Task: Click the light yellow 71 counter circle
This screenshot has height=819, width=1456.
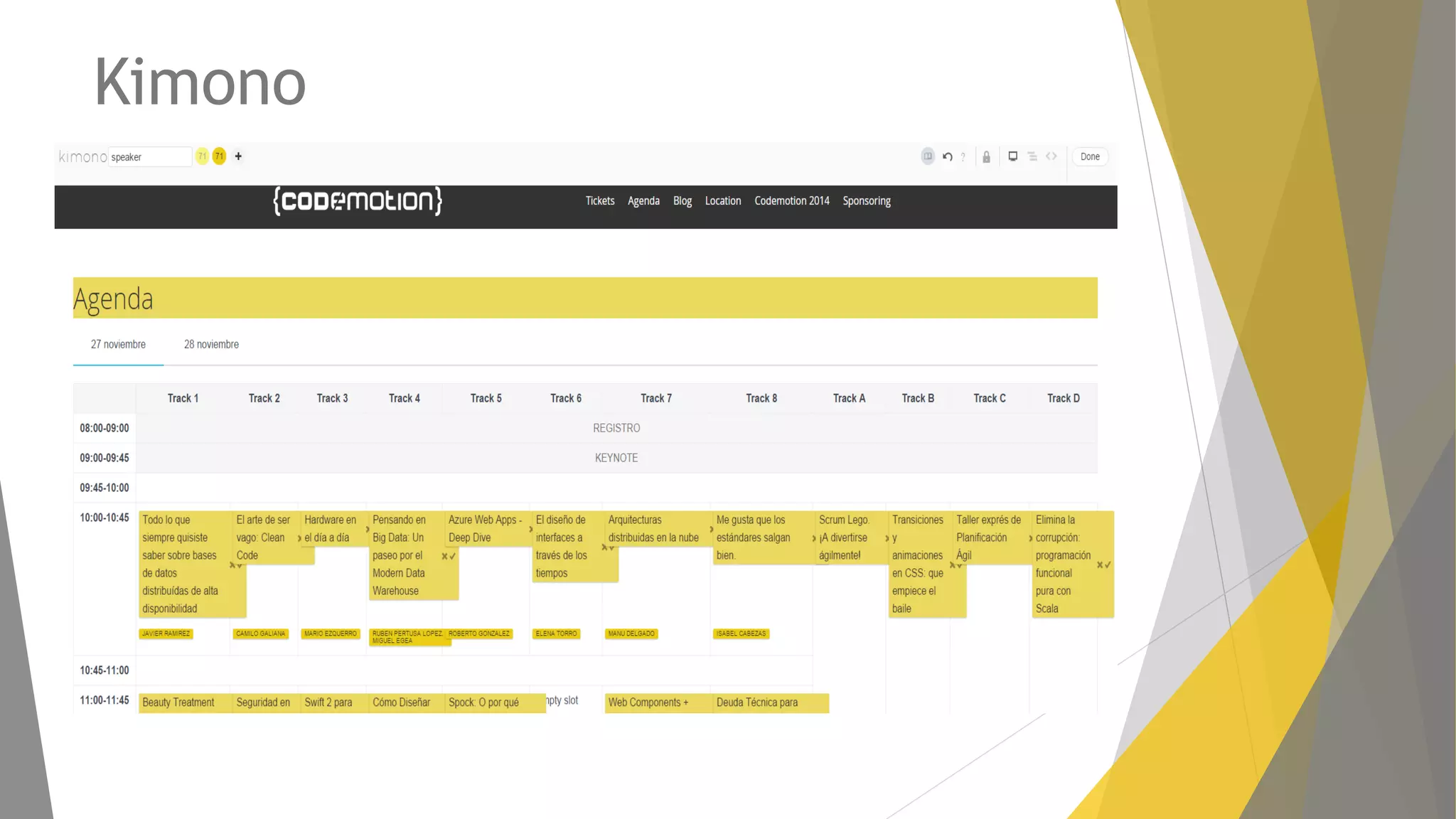Action: coord(203,156)
